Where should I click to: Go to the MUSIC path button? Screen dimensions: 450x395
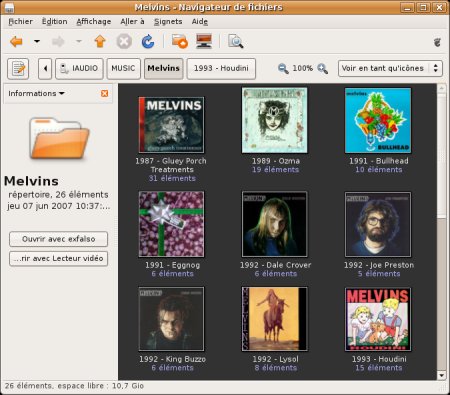[x=123, y=69]
